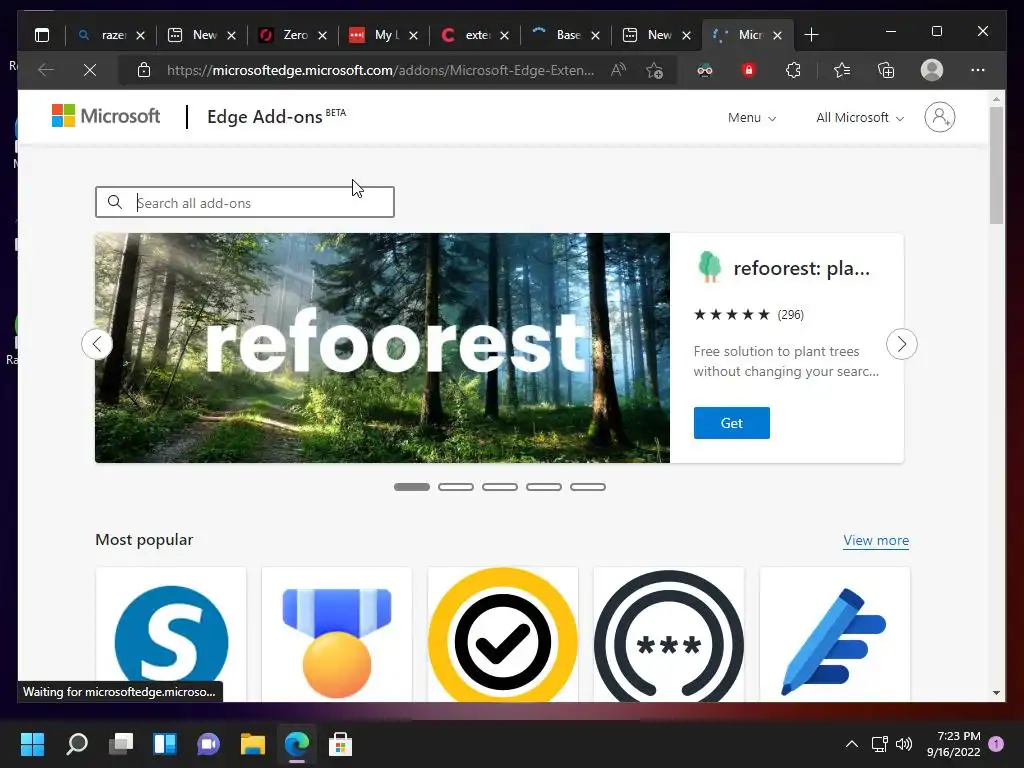This screenshot has width=1024, height=768.
Task: Select the second carousel indicator
Action: coord(456,487)
